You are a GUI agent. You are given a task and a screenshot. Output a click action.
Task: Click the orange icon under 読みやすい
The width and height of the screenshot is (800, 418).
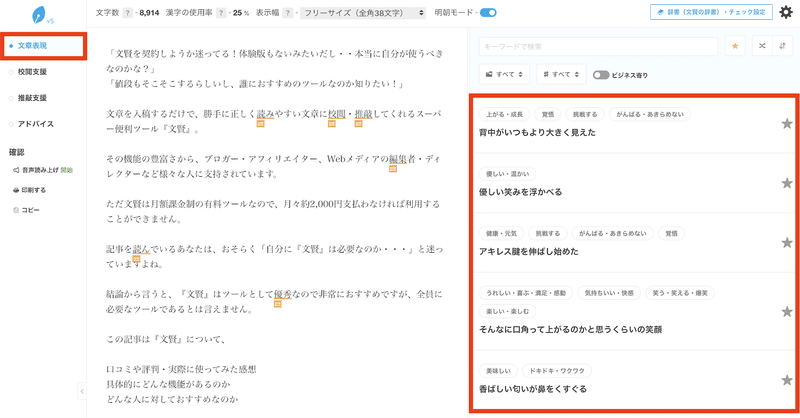pyautogui.click(x=260, y=124)
